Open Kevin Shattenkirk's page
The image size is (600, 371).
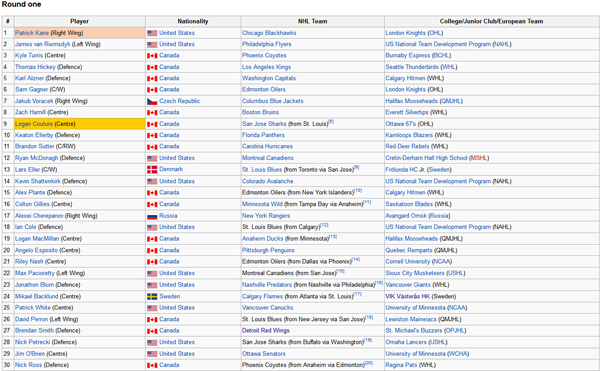click(x=38, y=181)
